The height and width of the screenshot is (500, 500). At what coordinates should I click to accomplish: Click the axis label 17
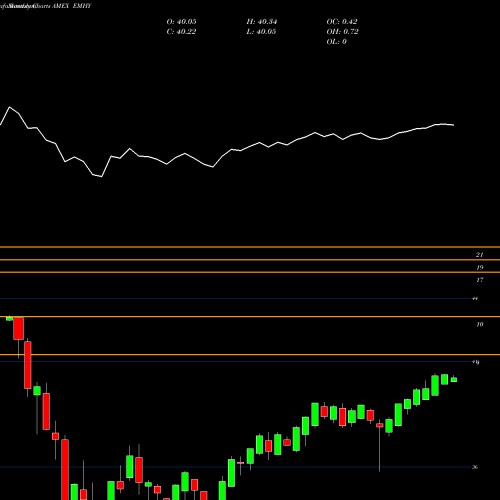[x=479, y=280]
